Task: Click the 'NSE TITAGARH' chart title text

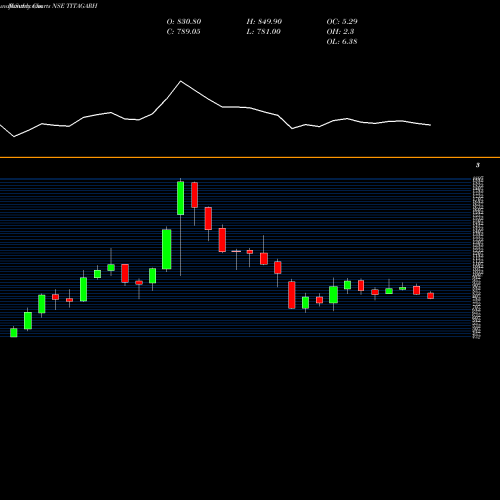Action: [75, 6]
